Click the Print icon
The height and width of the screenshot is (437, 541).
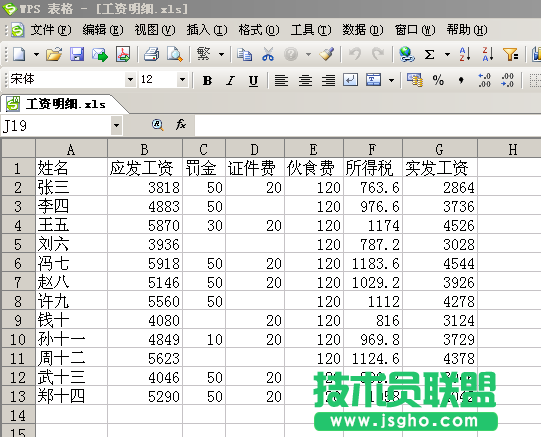click(x=151, y=54)
